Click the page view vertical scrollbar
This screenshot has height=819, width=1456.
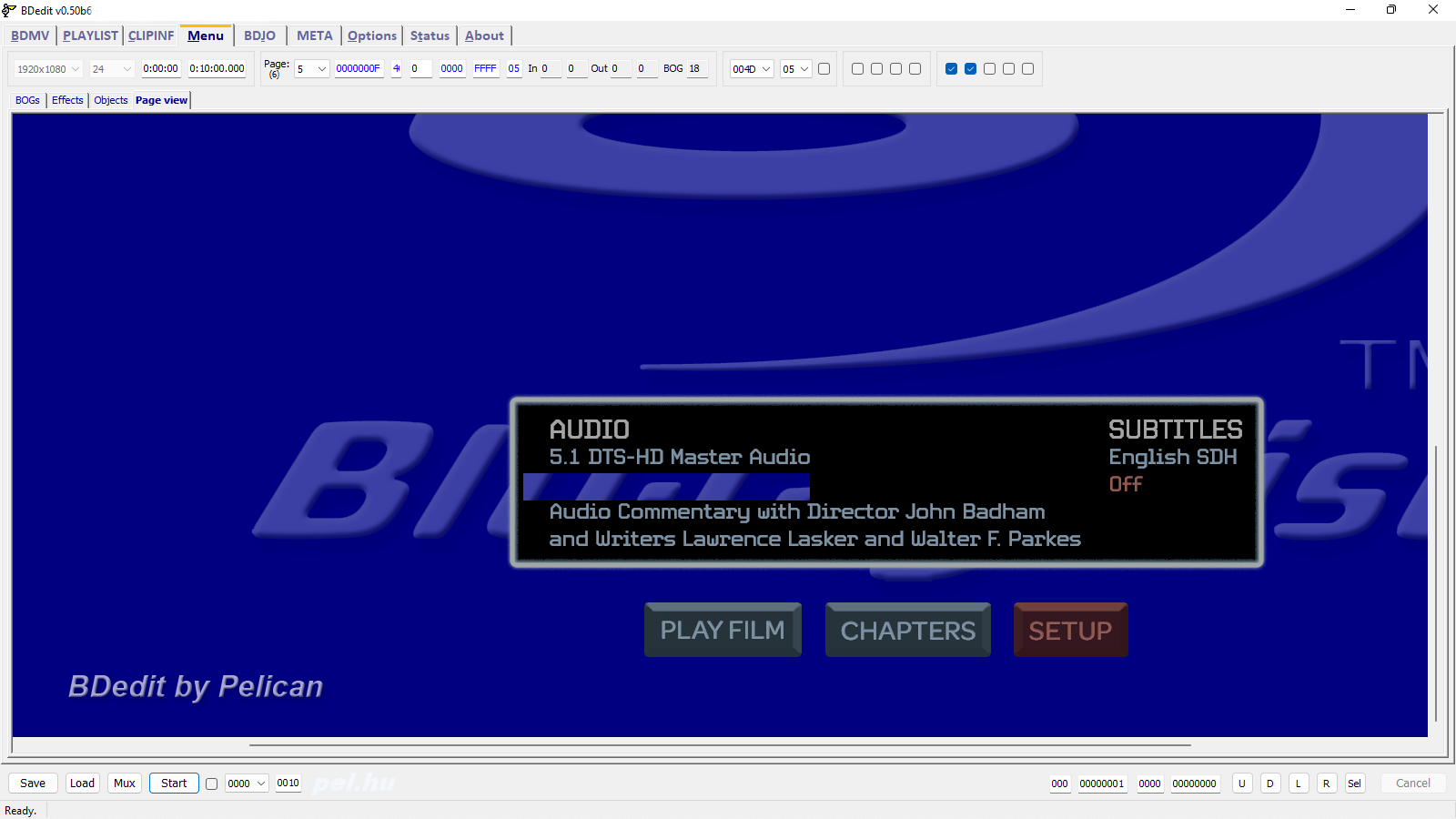[x=1436, y=582]
